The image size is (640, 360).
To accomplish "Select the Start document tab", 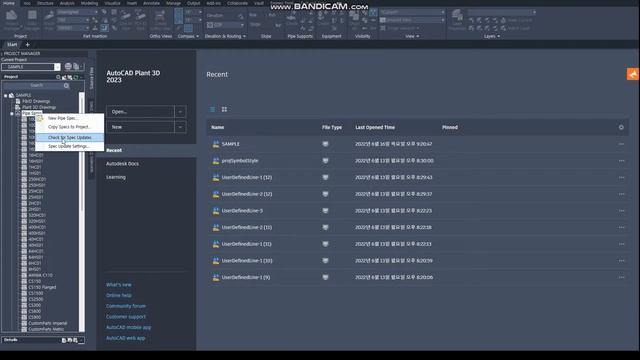I will [12, 44].
